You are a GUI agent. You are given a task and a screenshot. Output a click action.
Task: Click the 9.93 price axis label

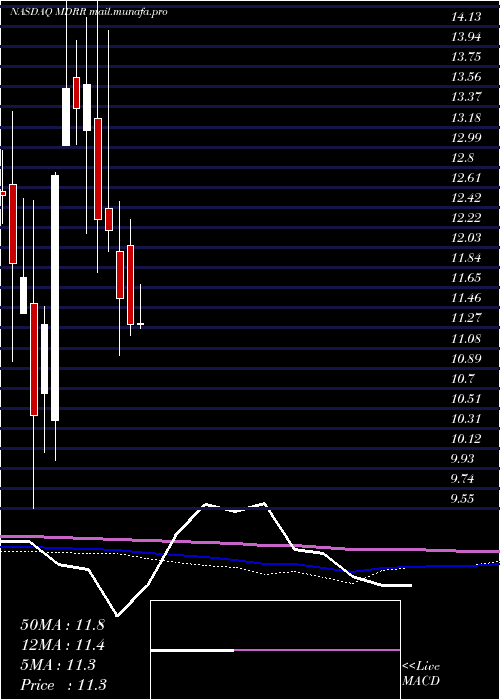click(x=463, y=459)
